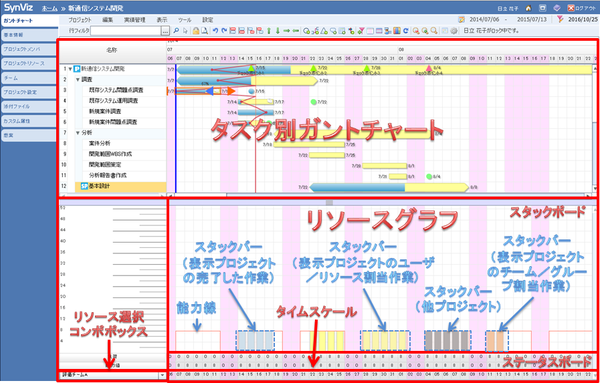The image size is (600, 383).
Task: Click the purple book icon in header
Action: click(x=557, y=8)
